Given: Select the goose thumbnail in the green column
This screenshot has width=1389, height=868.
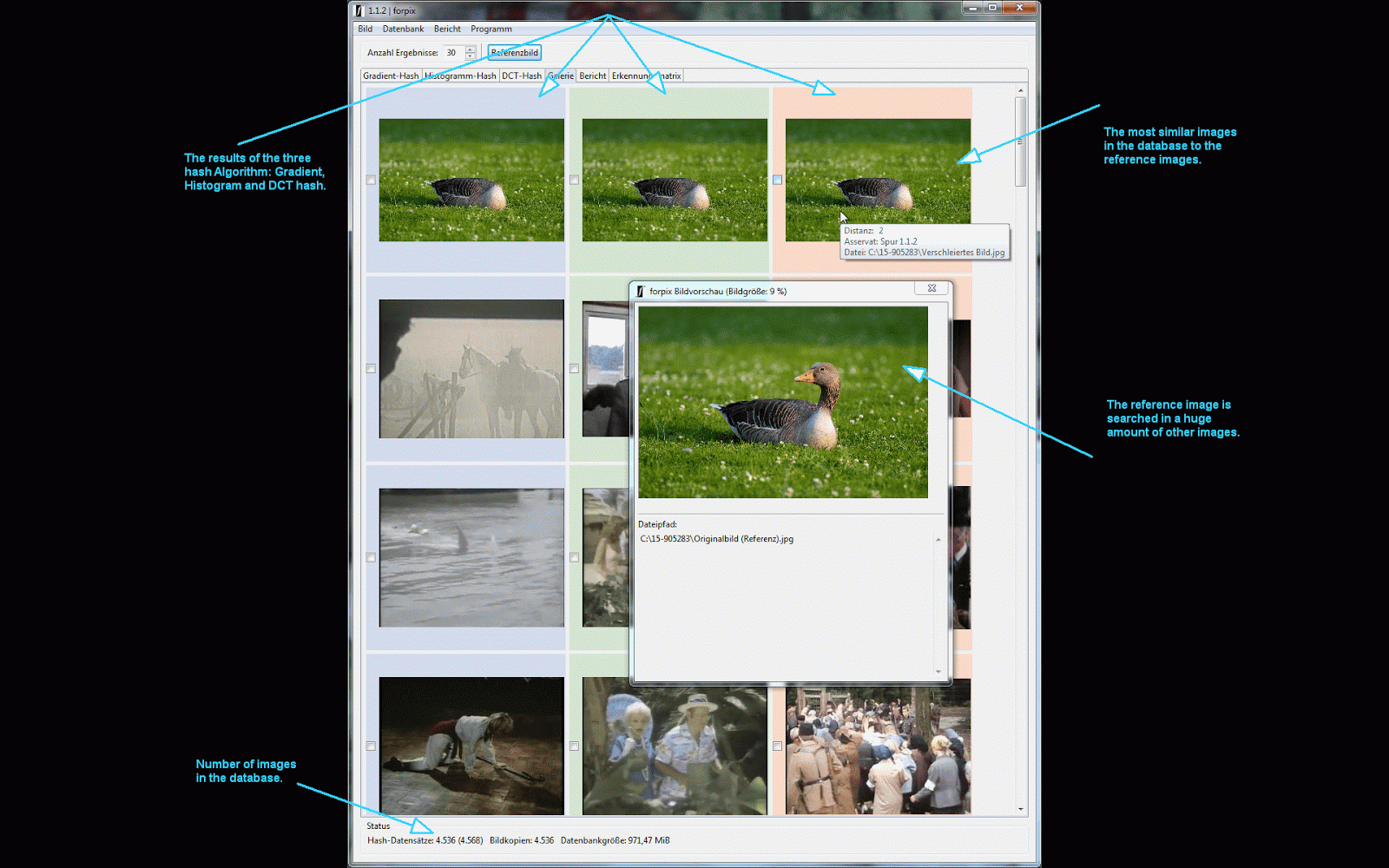Looking at the screenshot, I should point(675,180).
